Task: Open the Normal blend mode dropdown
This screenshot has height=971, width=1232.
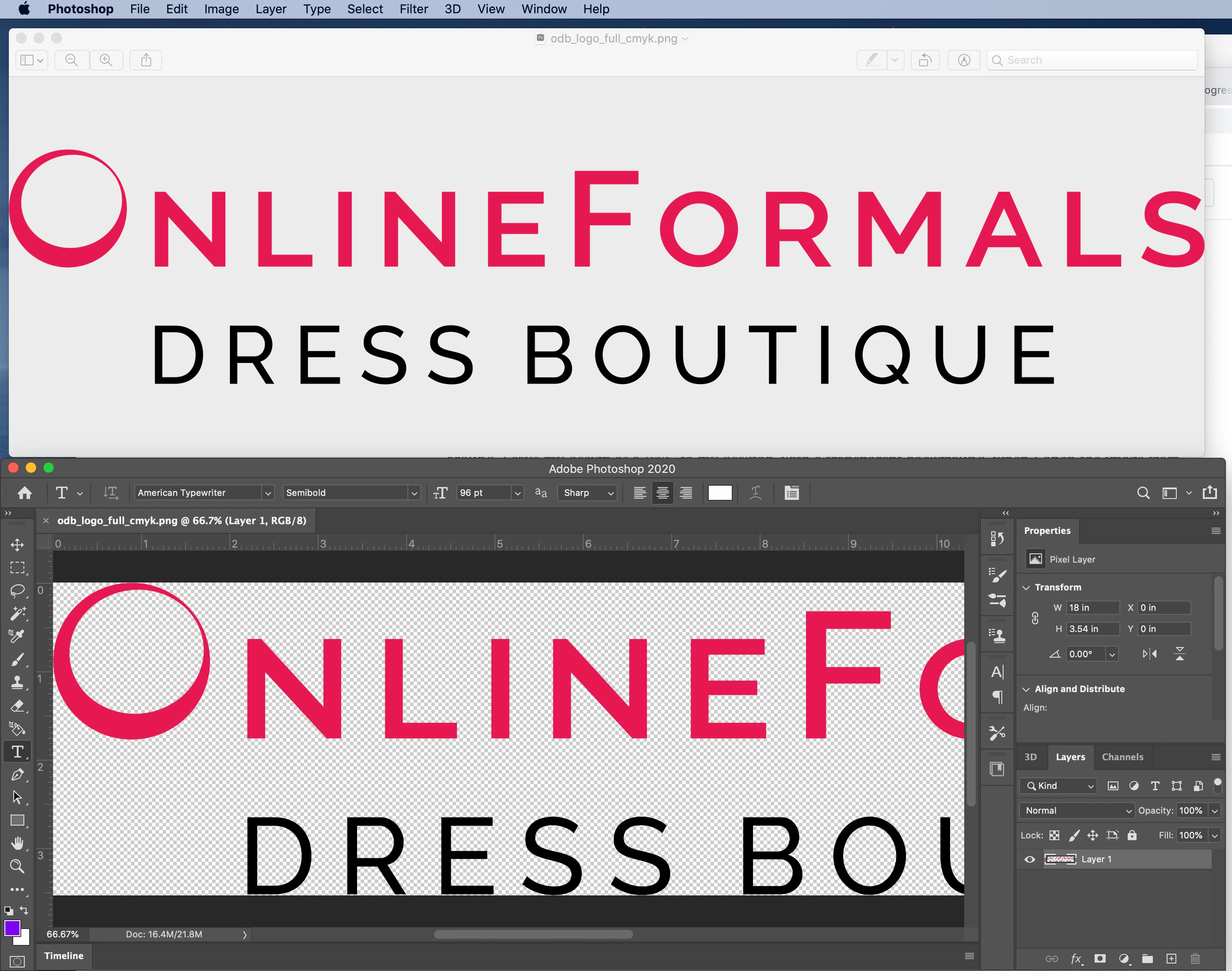Action: coord(1076,810)
